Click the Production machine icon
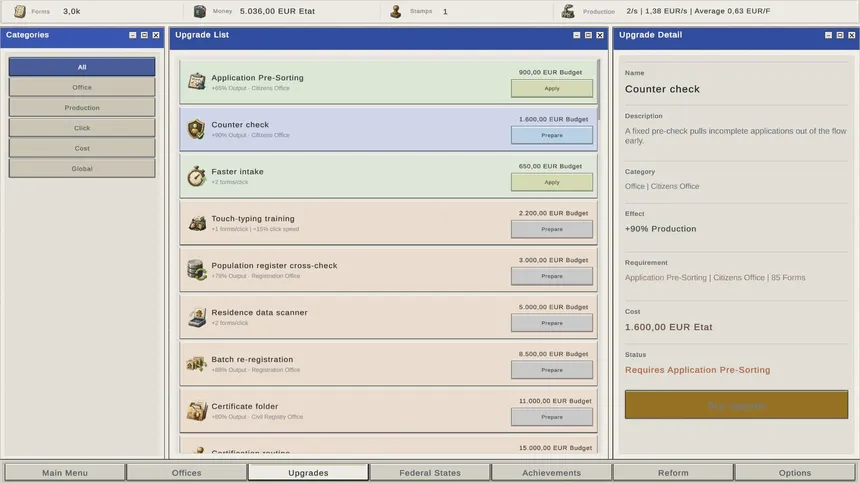The height and width of the screenshot is (484, 860). (568, 11)
